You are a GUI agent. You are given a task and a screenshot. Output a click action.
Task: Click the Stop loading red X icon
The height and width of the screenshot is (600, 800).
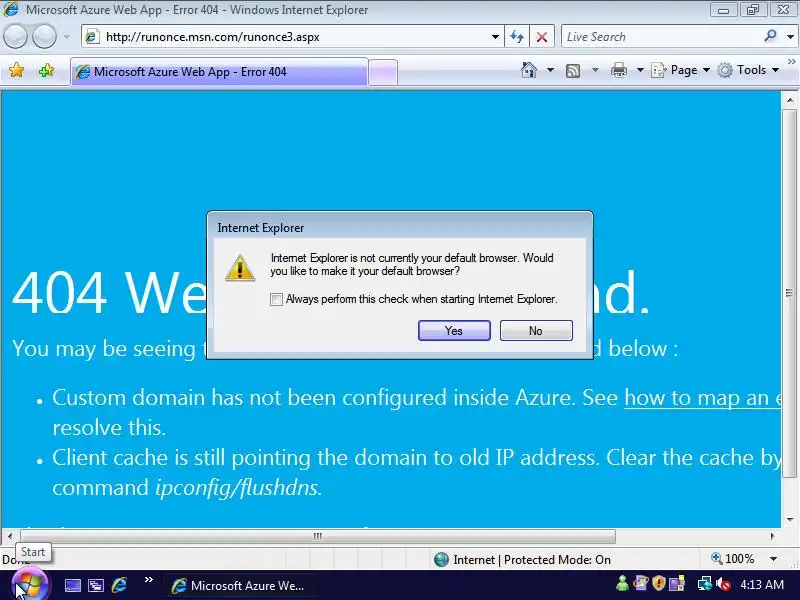pyautogui.click(x=542, y=37)
